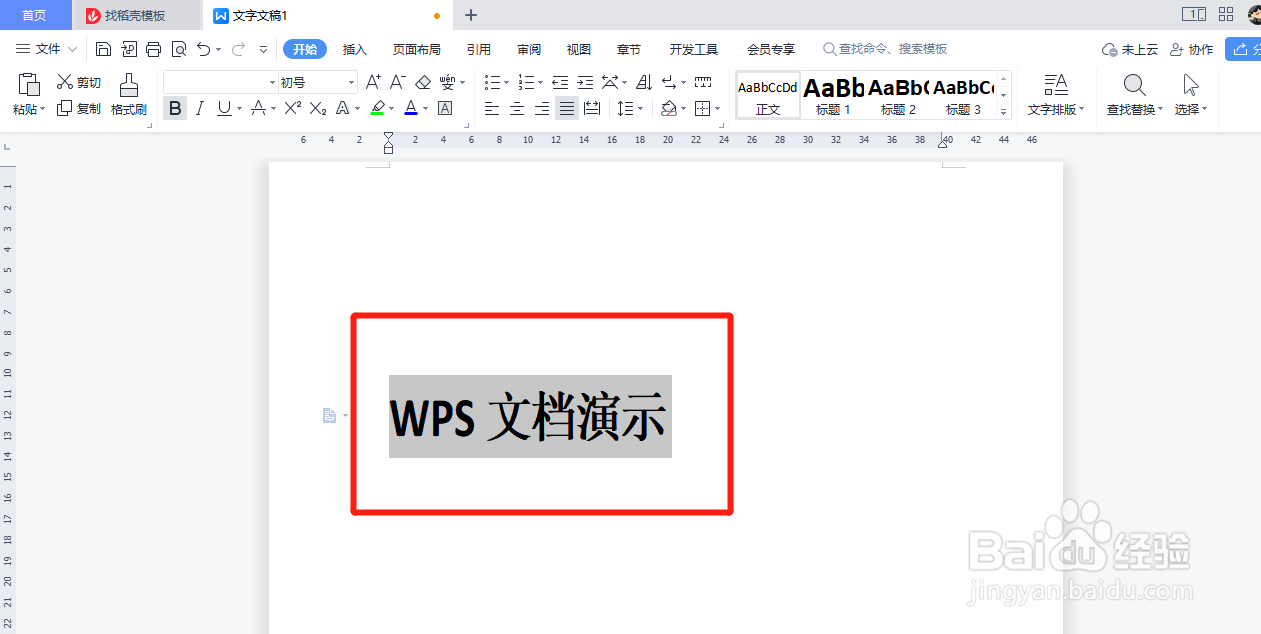
Task: Open the window grid layout icon
Action: pyautogui.click(x=1226, y=14)
